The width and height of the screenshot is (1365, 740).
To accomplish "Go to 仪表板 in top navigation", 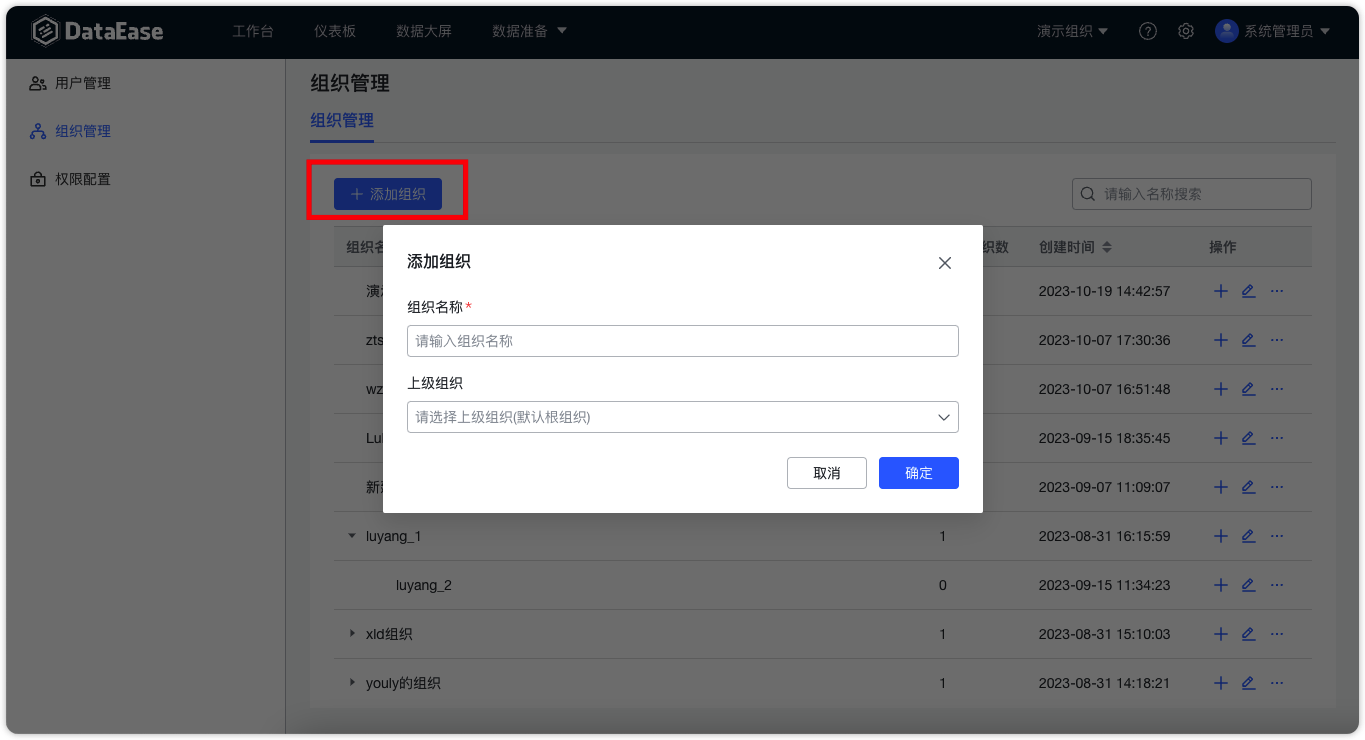I will pos(335,31).
